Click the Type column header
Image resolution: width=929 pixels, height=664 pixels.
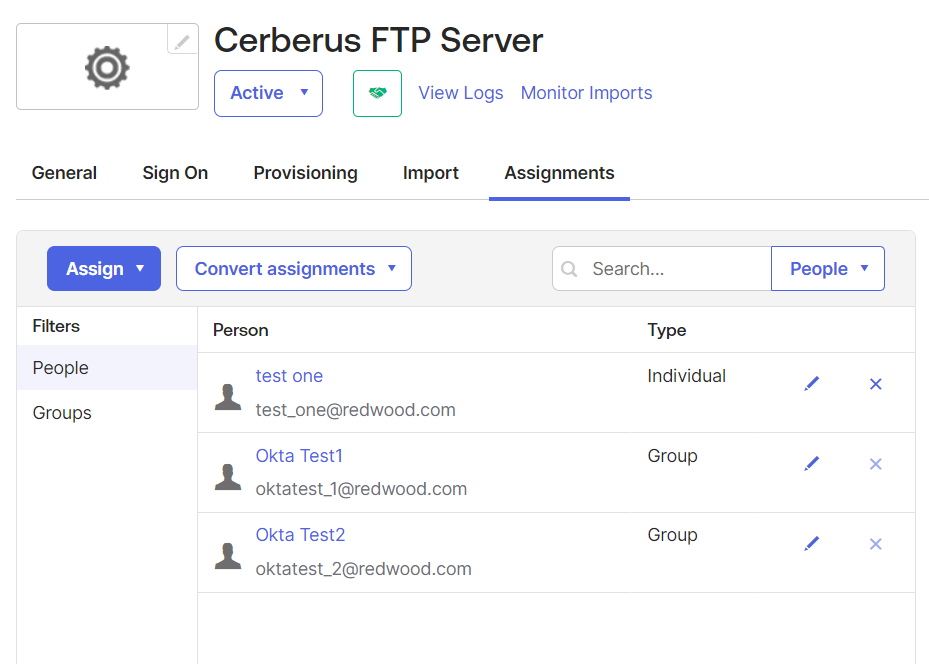pyautogui.click(x=667, y=330)
